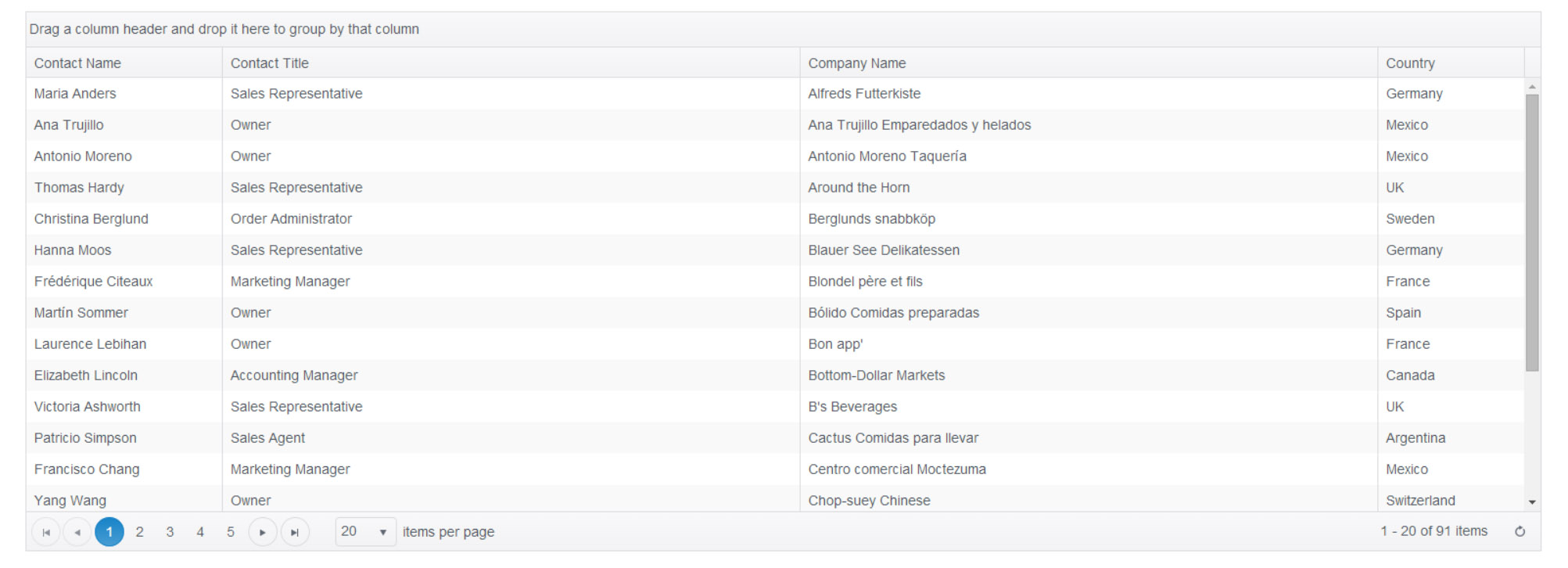This screenshot has width=1568, height=568.
Task: Sort by Country column header
Action: 1410,63
